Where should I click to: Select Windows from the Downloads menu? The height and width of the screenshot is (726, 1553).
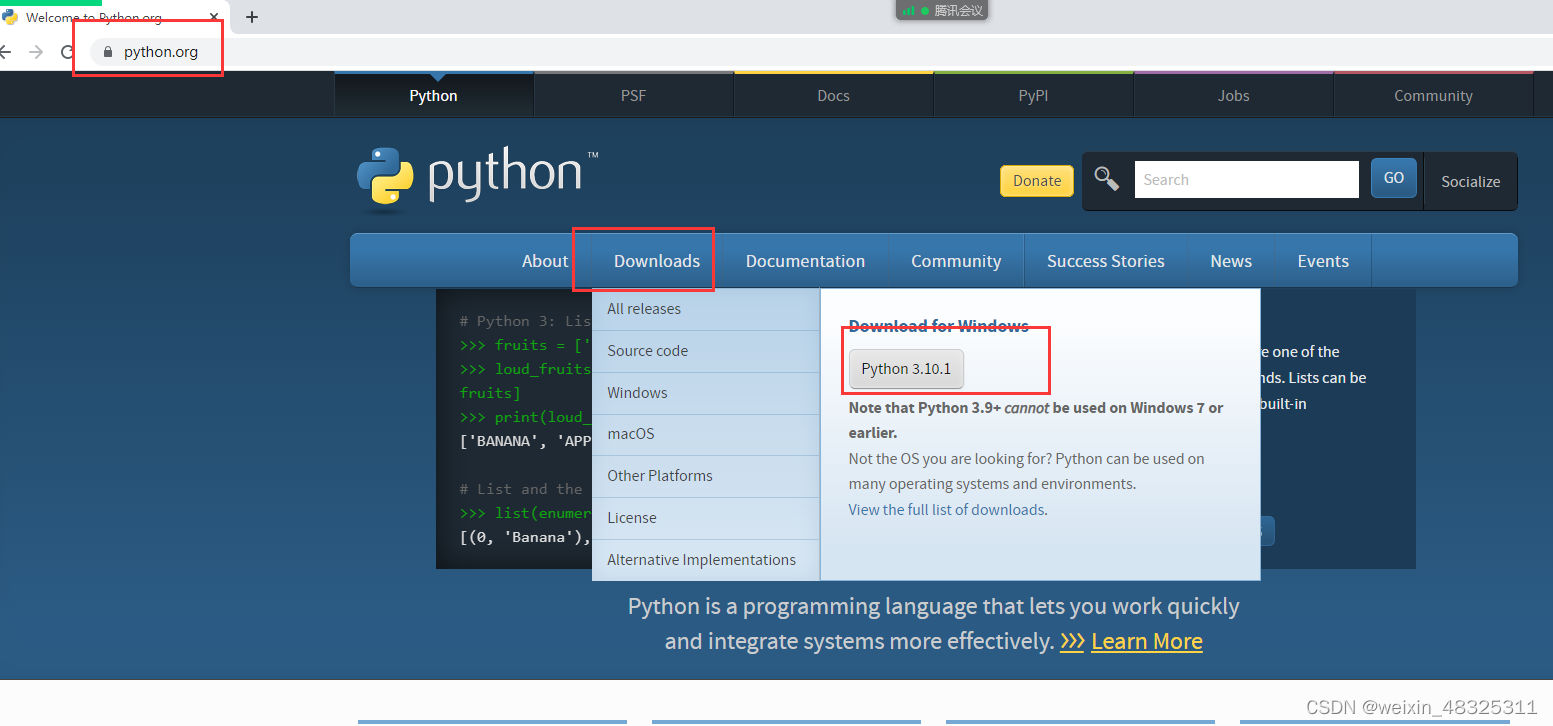pyautogui.click(x=637, y=392)
